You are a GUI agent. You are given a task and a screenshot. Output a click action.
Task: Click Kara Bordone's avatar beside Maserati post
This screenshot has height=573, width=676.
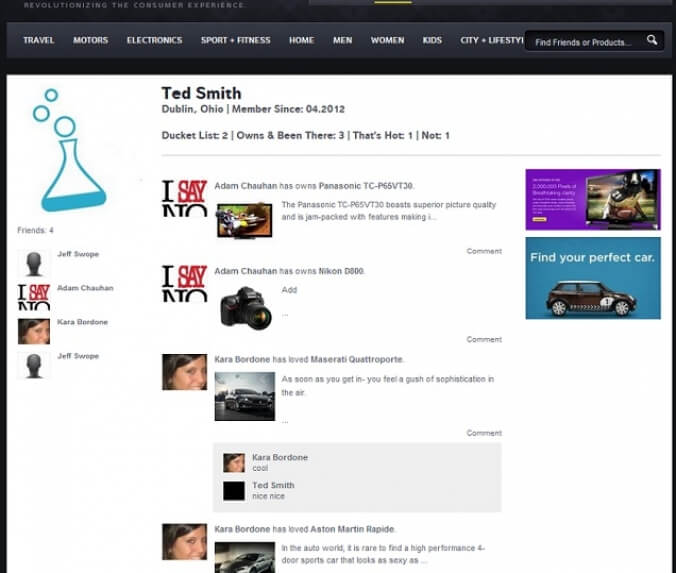(185, 372)
